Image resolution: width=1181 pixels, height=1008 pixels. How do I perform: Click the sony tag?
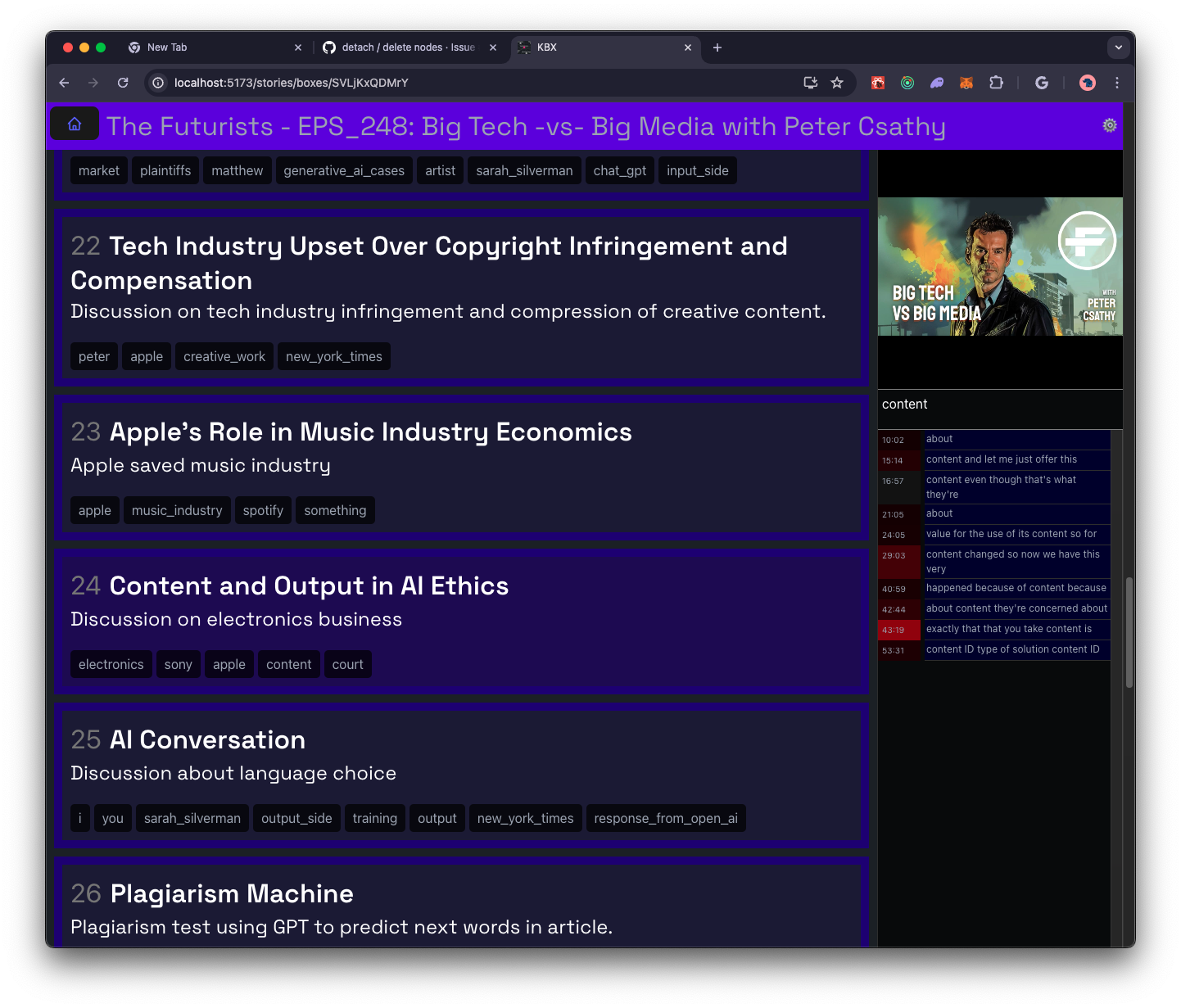(x=179, y=664)
